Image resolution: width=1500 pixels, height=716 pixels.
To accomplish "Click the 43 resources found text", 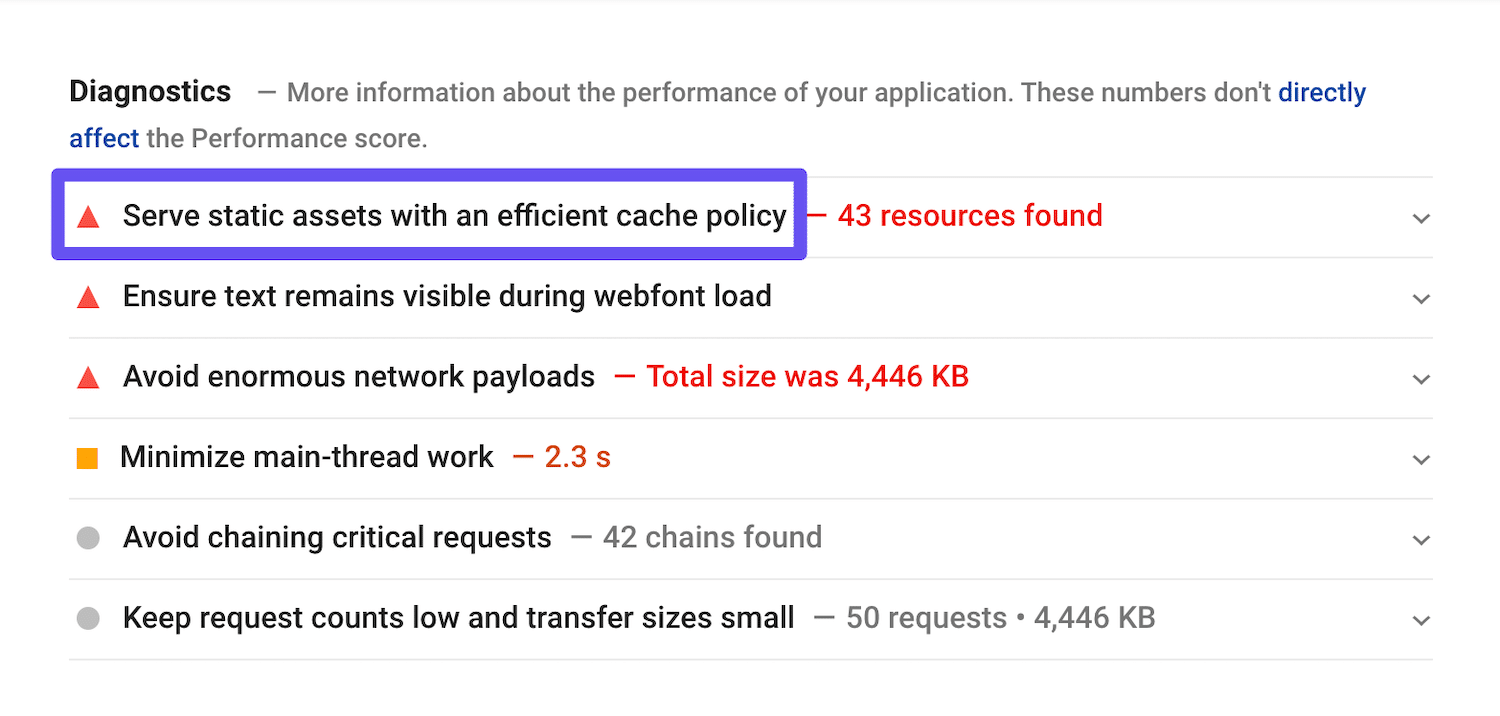I will (x=968, y=216).
